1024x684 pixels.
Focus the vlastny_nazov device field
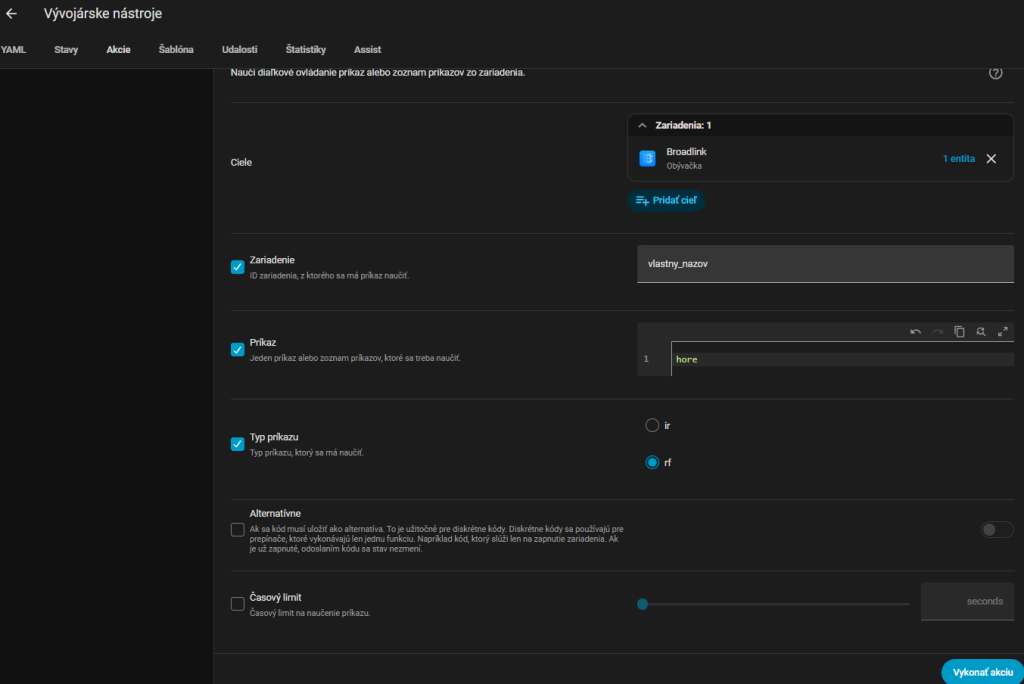click(825, 264)
